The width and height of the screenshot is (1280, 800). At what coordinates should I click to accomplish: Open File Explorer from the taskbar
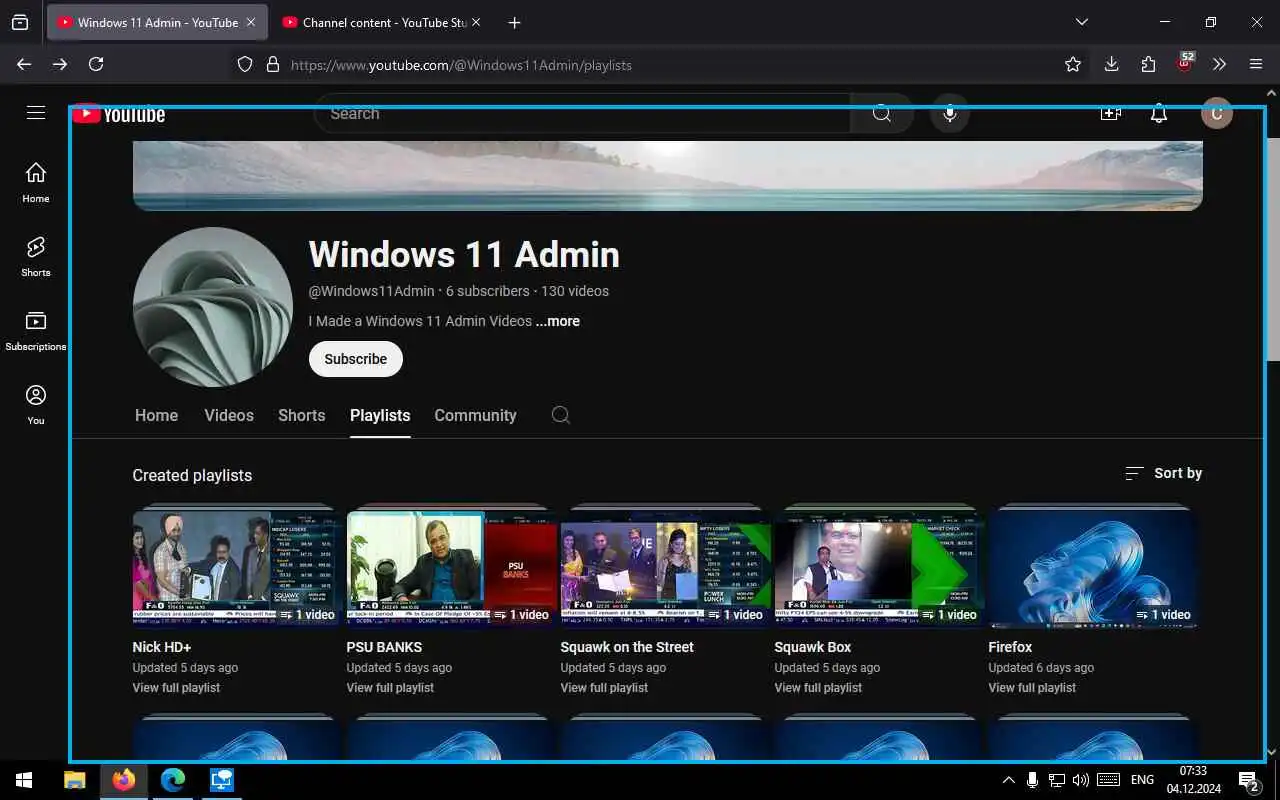pos(75,780)
